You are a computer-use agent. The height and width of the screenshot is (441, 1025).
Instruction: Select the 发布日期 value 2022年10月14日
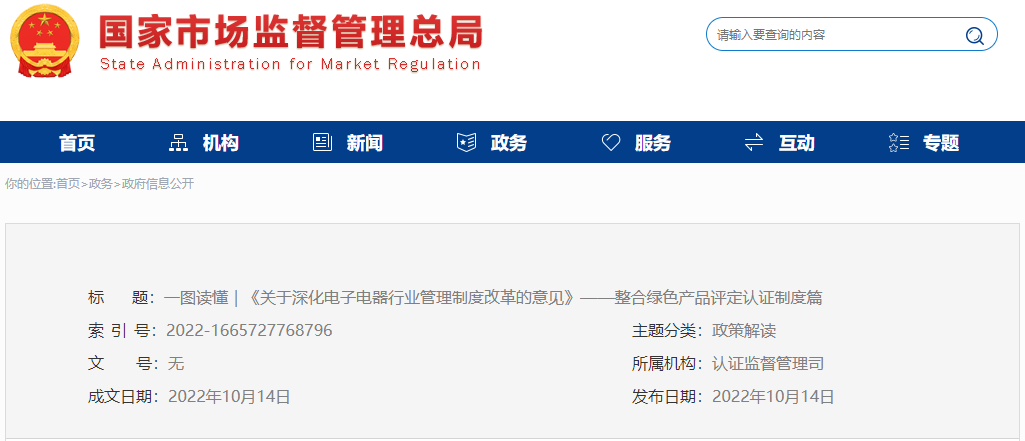tap(773, 396)
